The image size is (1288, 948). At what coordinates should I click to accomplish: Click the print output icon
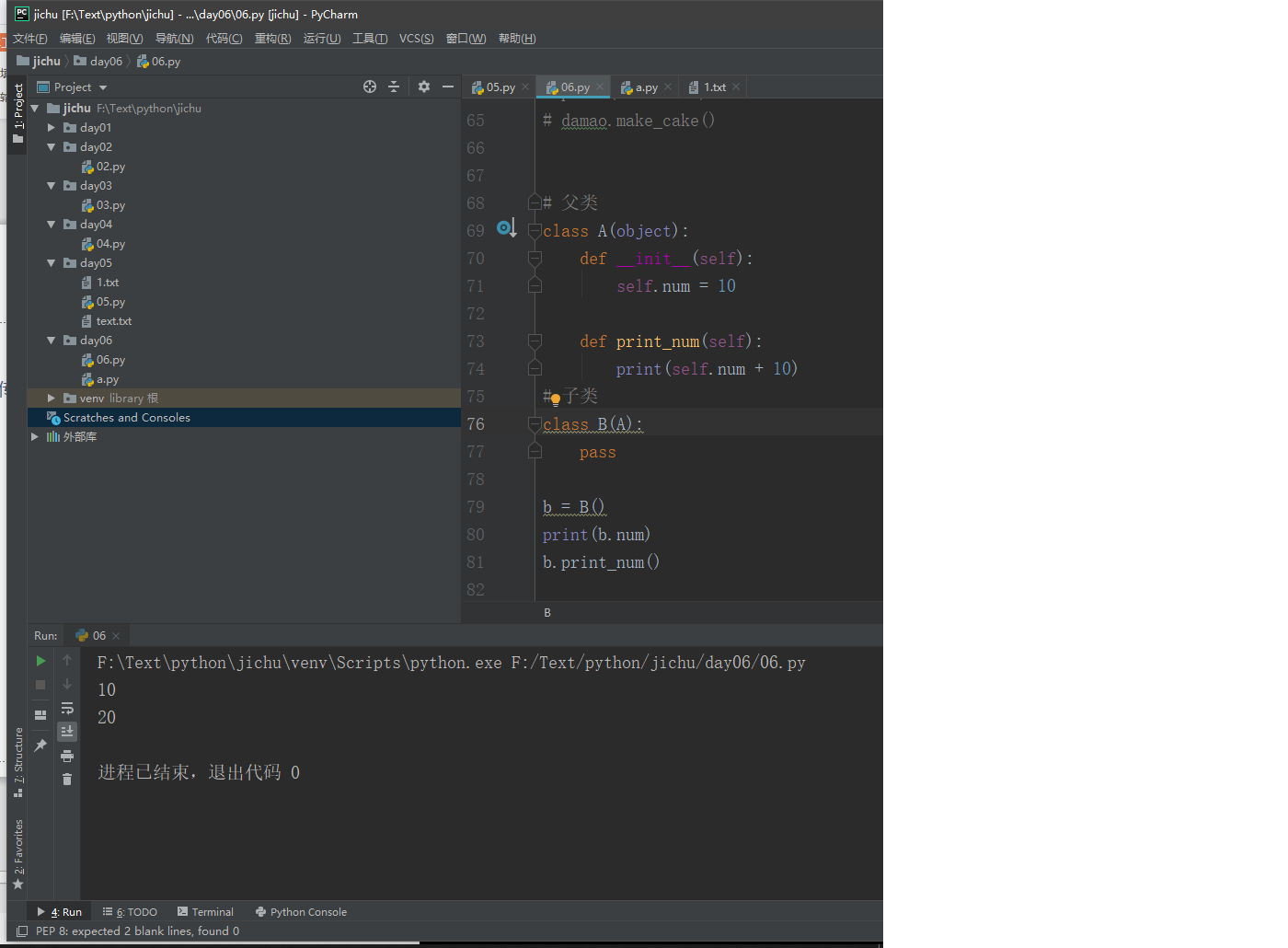tap(67, 756)
